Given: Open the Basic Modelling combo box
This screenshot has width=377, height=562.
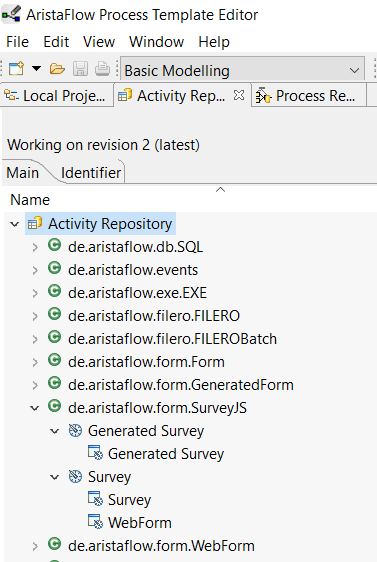Looking at the screenshot, I should pos(243,70).
